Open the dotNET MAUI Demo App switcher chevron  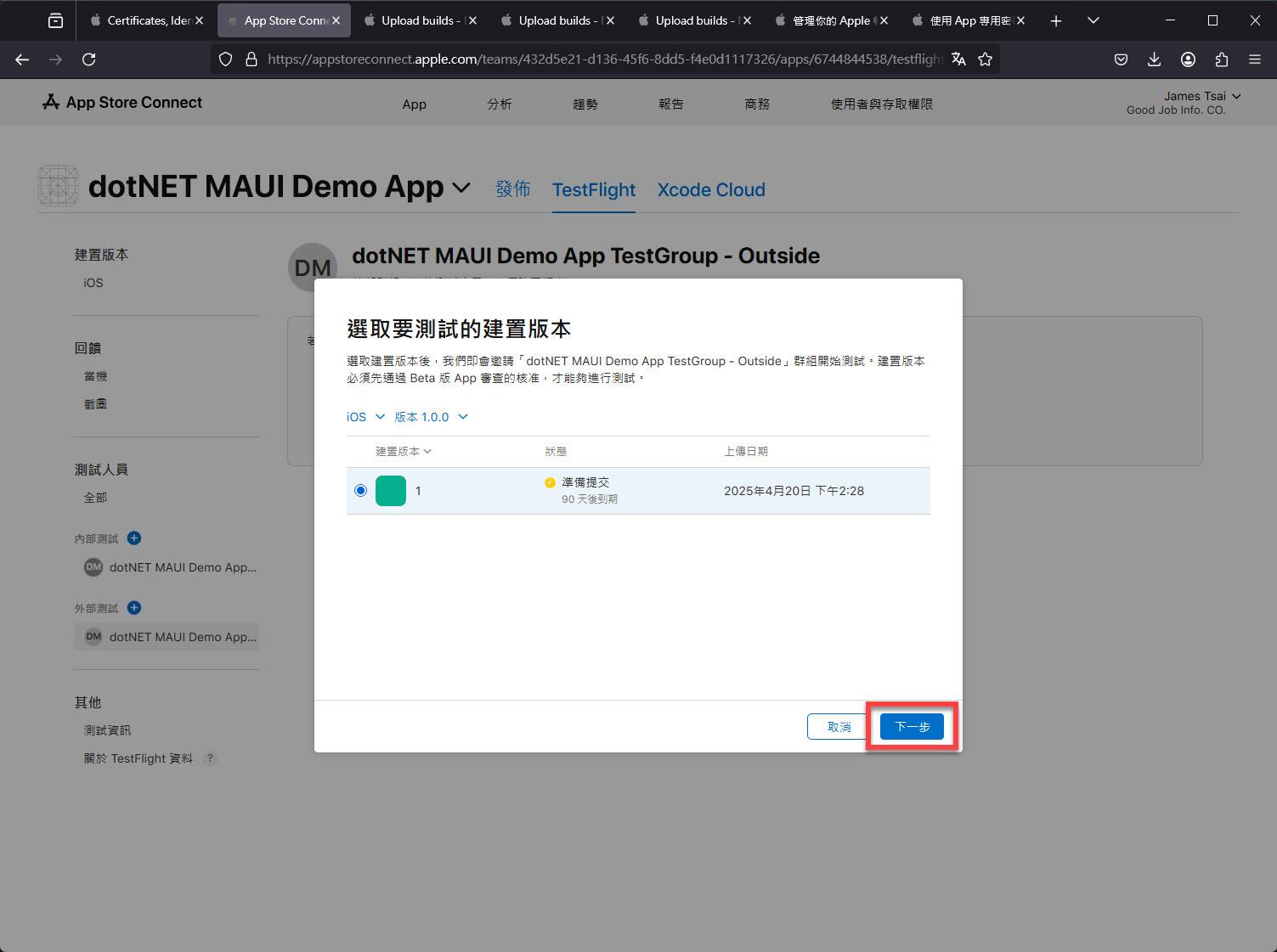[x=461, y=187]
